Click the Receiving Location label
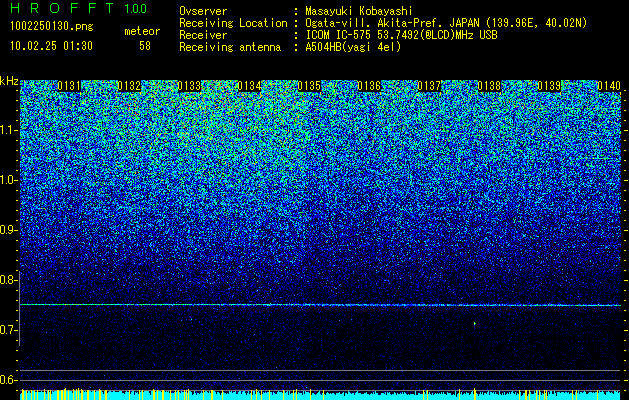Viewport: 629px width, 400px height. 233,23
